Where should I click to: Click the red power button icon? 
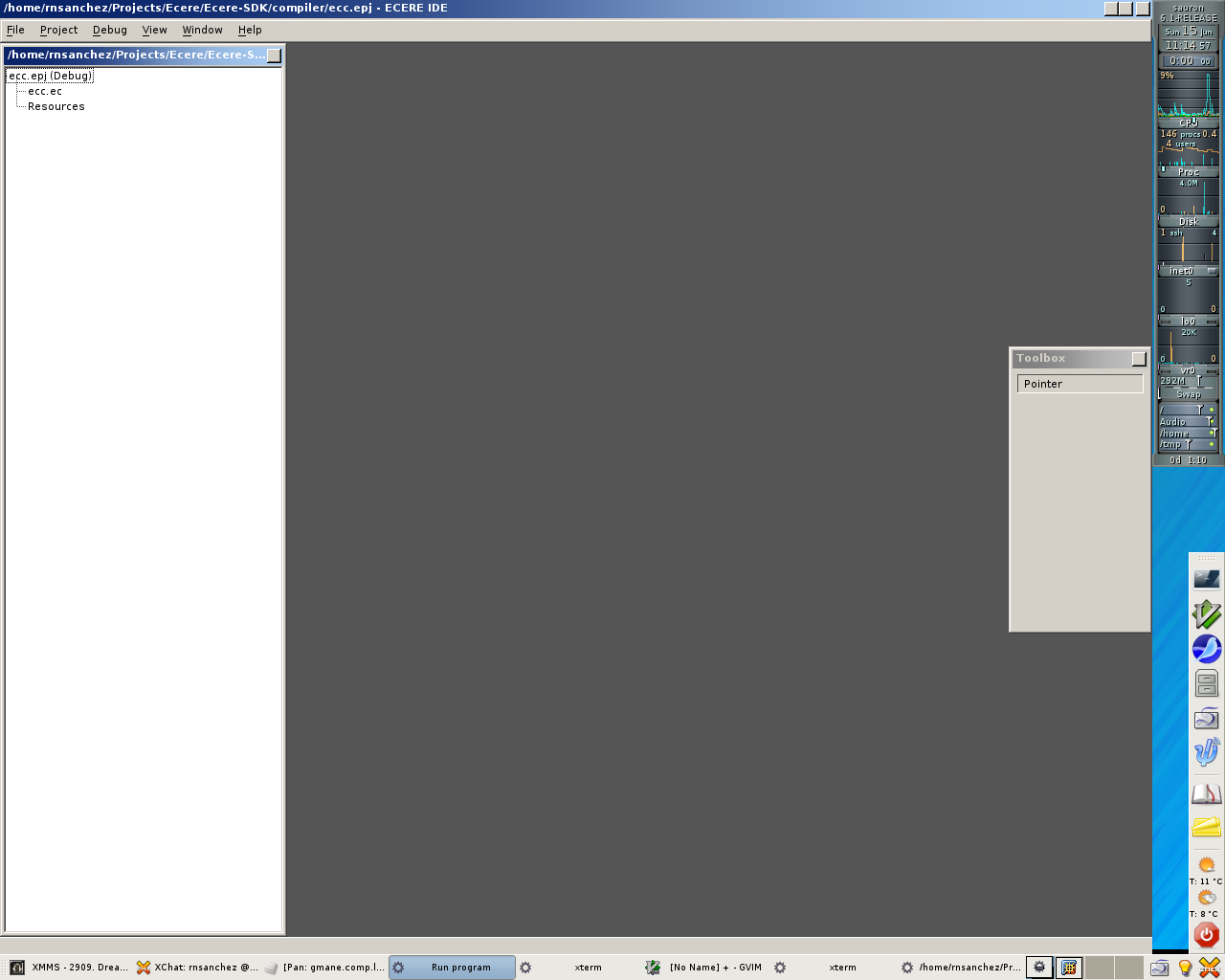pos(1206,935)
